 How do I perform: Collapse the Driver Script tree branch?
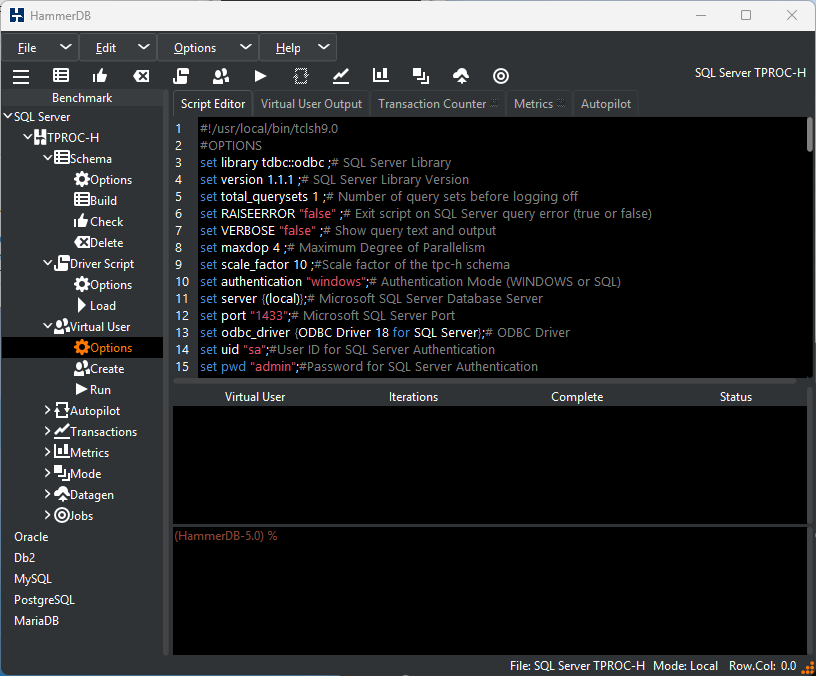48,263
